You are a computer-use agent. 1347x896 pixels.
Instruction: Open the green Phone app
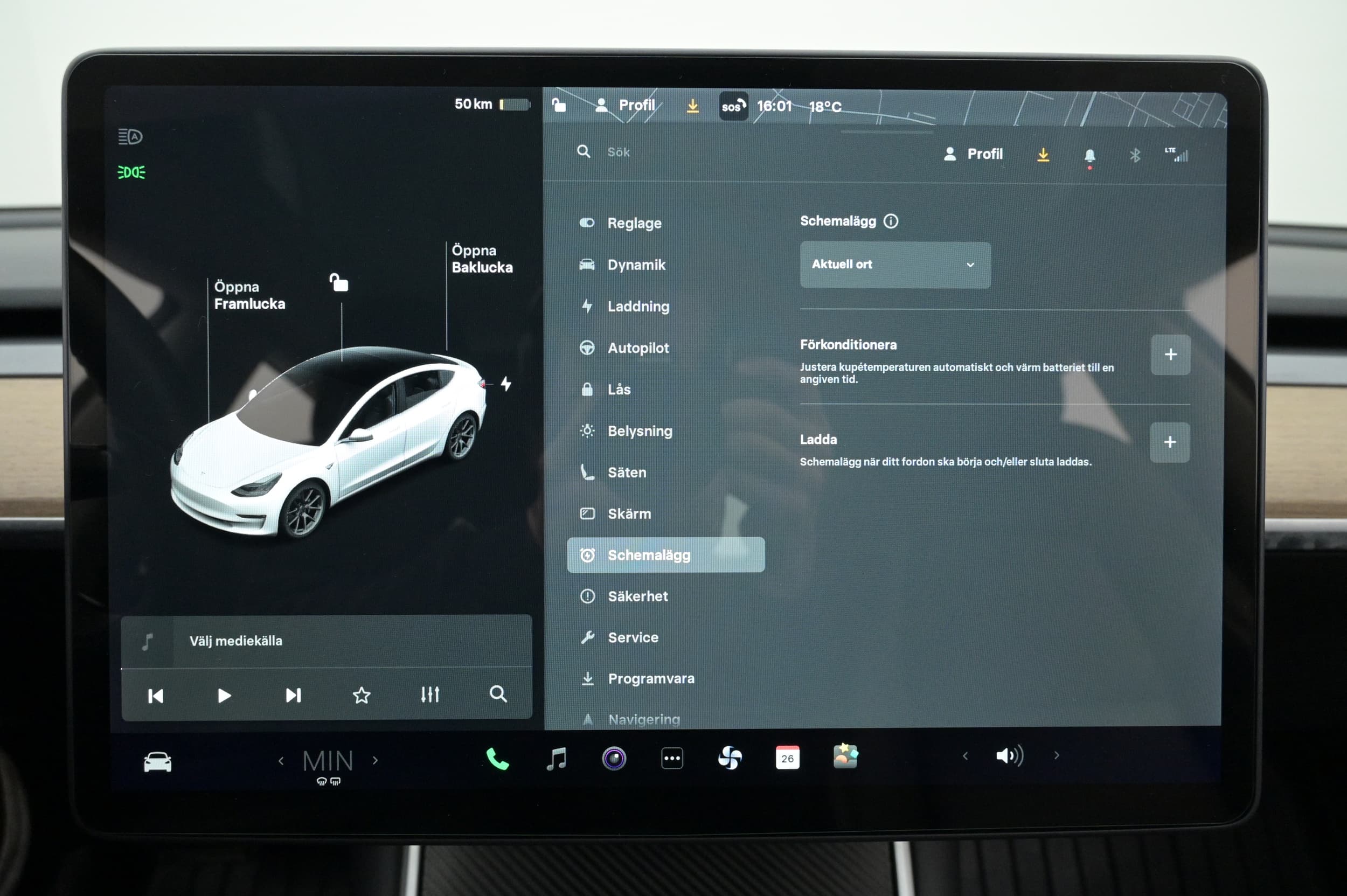point(497,759)
